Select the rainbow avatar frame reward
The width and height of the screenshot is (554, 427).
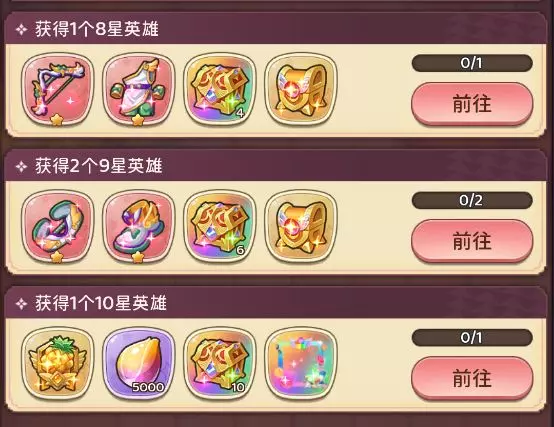coord(301,363)
